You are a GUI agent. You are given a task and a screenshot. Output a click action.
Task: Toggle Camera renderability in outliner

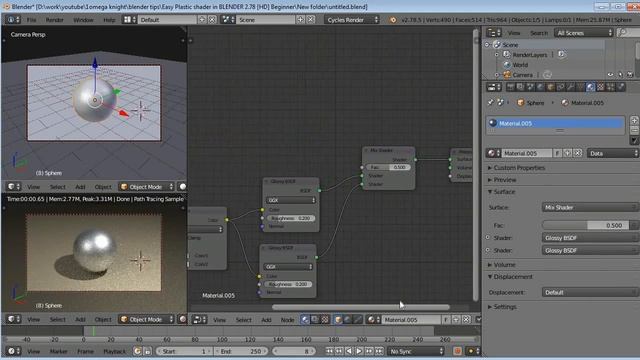pyautogui.click(x=630, y=75)
